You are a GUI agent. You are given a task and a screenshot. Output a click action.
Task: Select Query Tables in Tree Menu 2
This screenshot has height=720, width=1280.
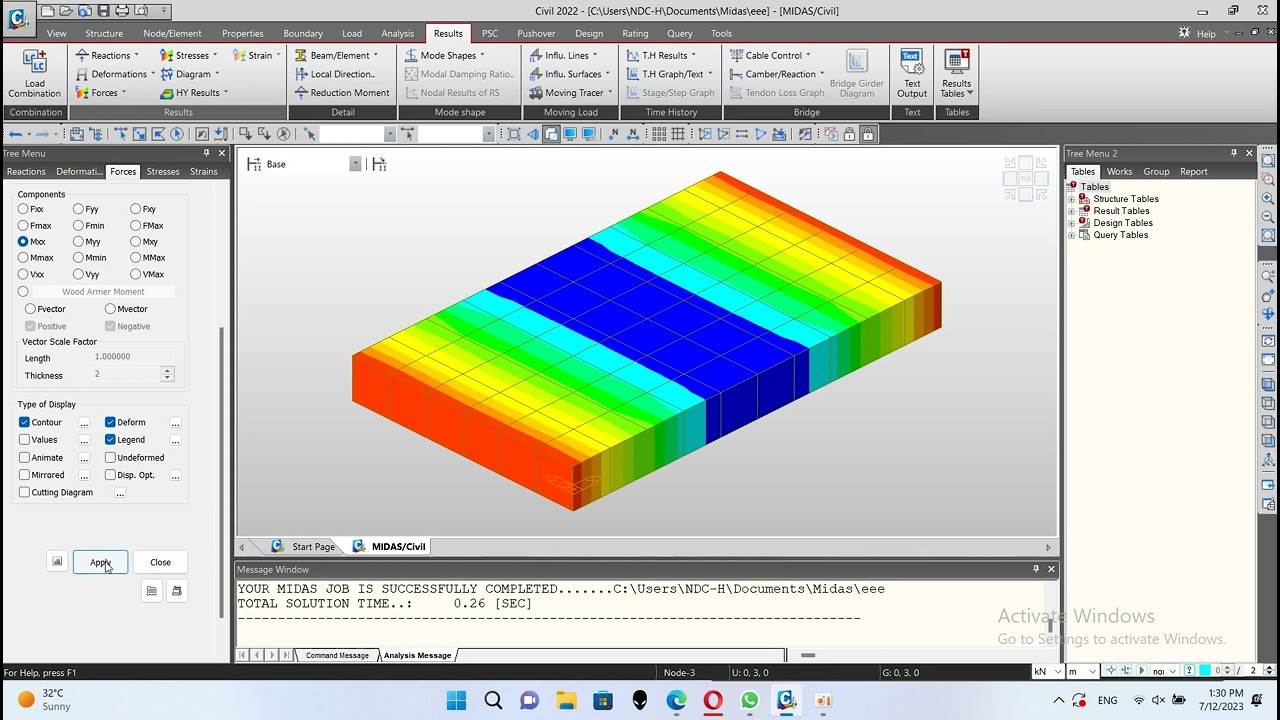(x=1120, y=235)
